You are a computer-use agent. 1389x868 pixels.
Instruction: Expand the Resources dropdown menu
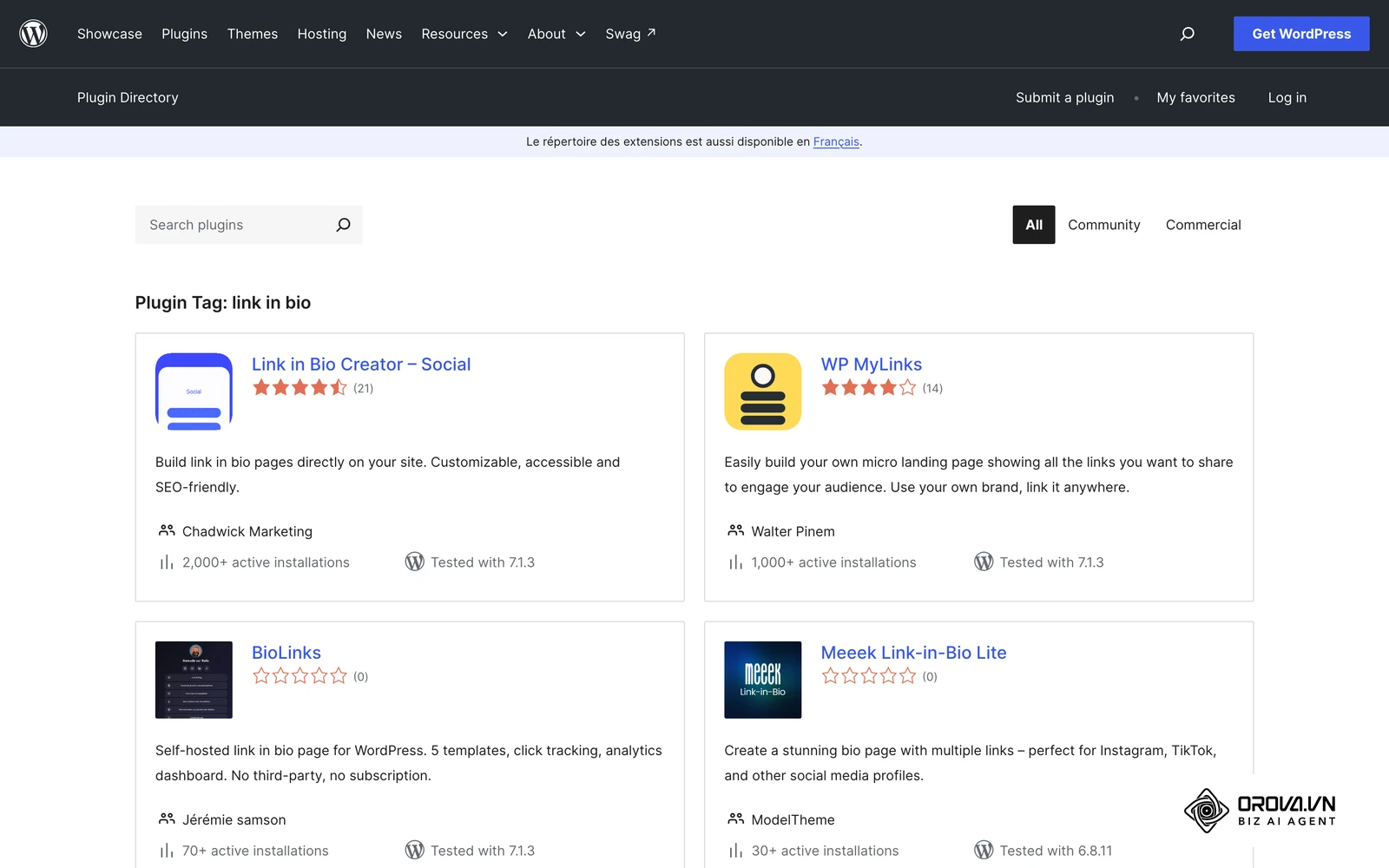(464, 34)
